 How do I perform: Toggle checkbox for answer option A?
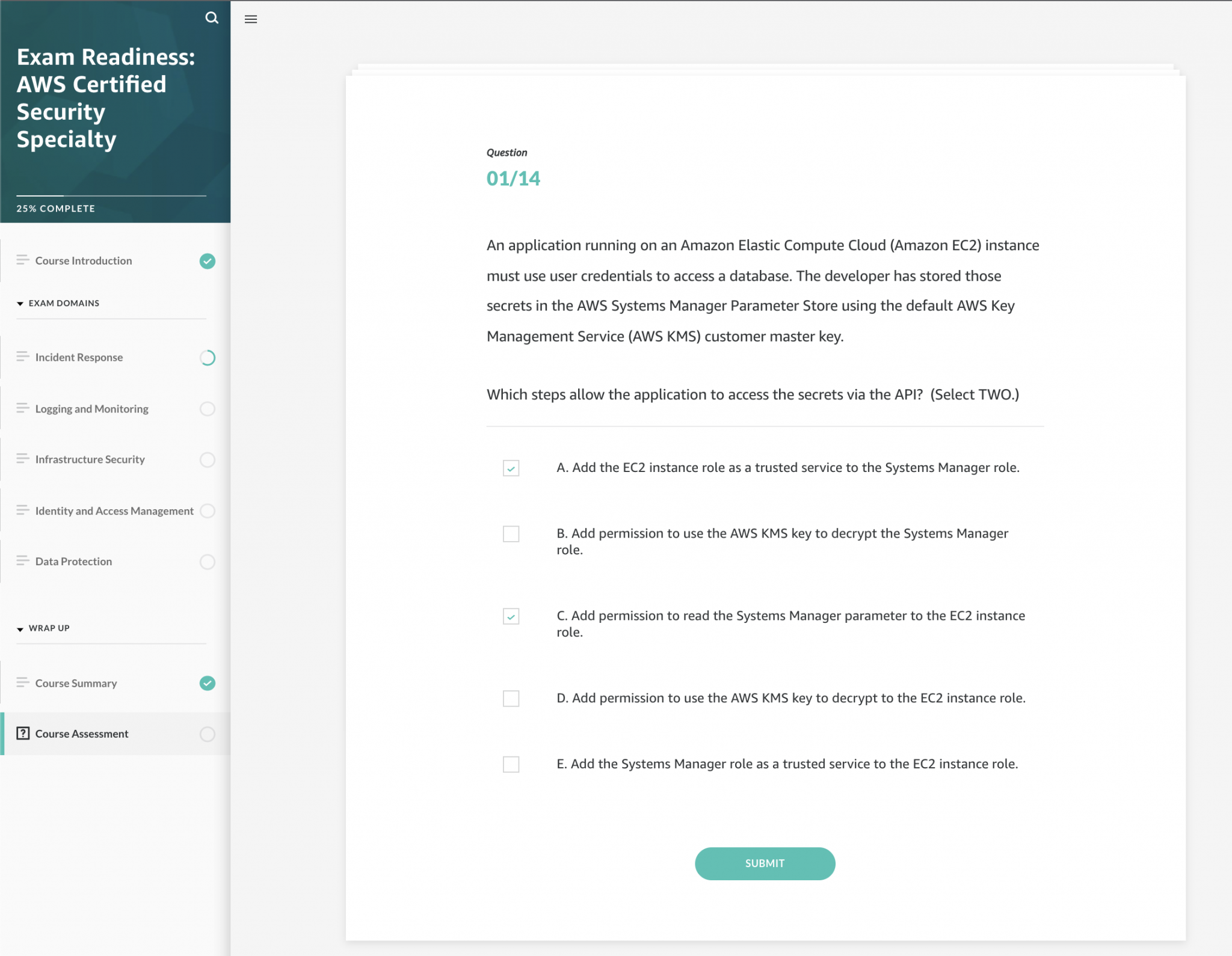click(510, 467)
